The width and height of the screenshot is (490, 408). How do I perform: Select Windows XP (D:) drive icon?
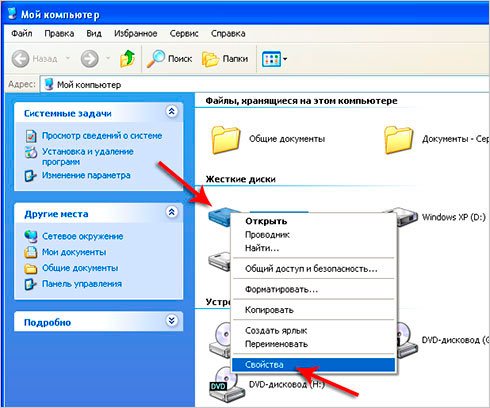click(407, 217)
